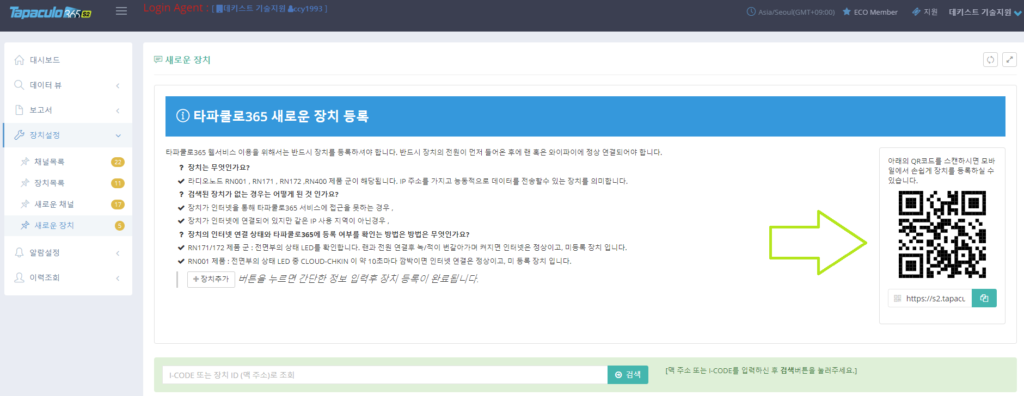1024x396 pixels.
Task: Click the 22 badge on 채널목록
Action: pyautogui.click(x=118, y=162)
